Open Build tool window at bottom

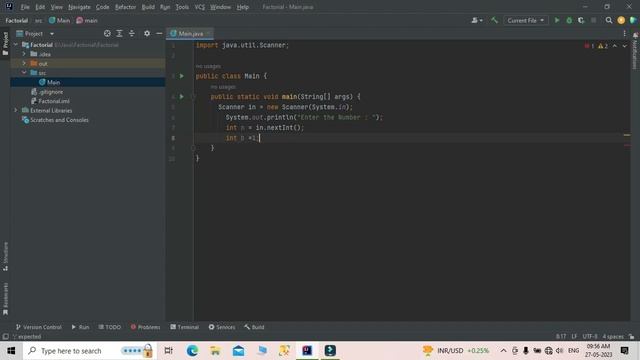[254, 327]
